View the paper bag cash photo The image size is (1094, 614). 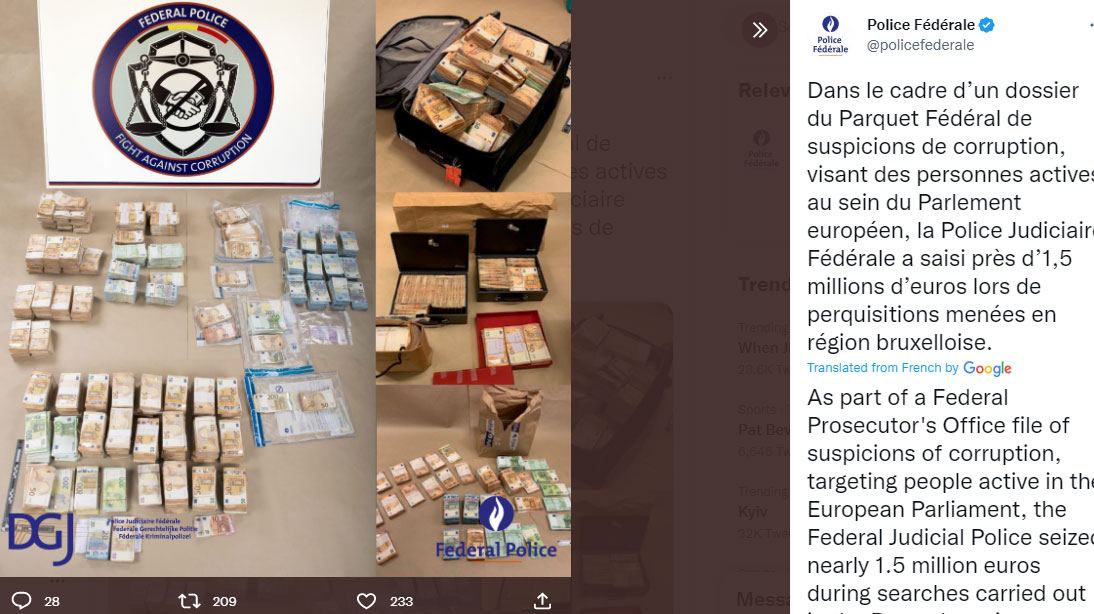point(474,481)
